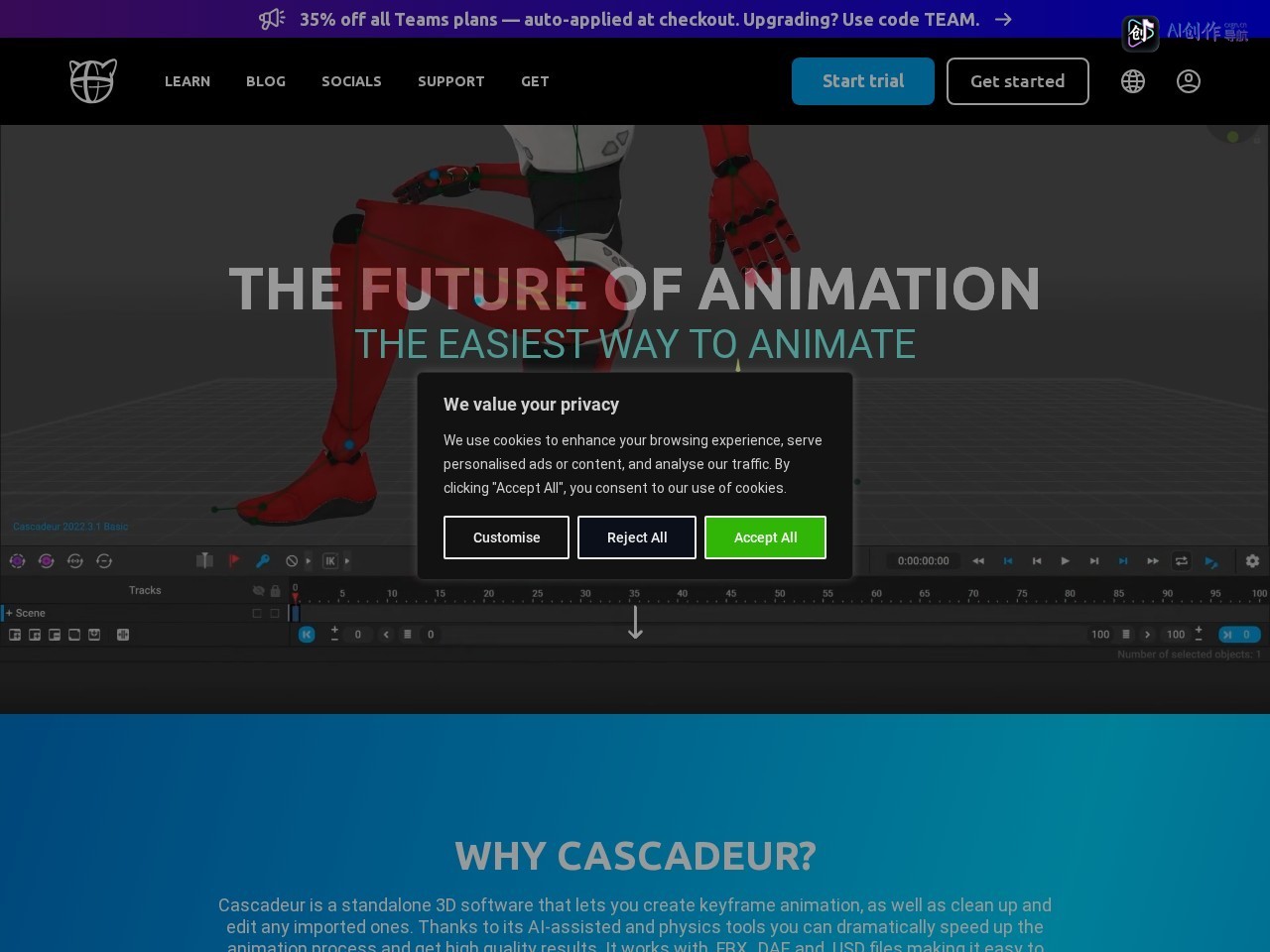Open the LEARN menu

pyautogui.click(x=188, y=81)
